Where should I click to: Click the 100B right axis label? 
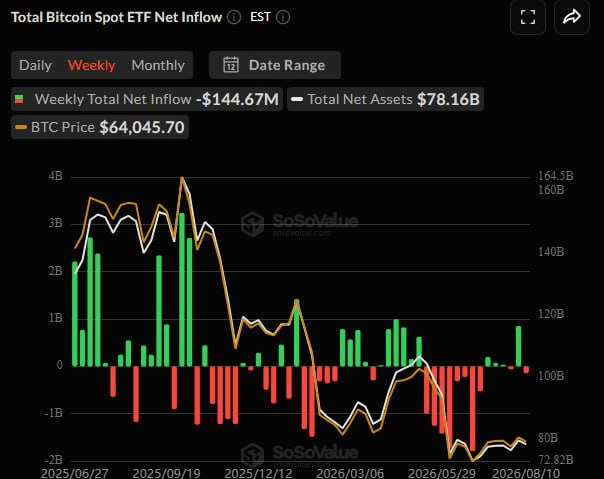point(551,376)
